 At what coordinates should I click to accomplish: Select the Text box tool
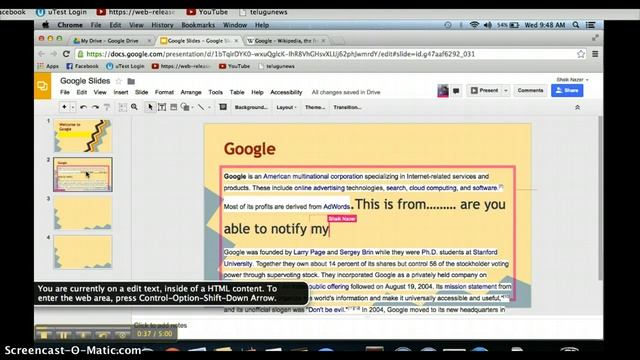pyautogui.click(x=162, y=107)
